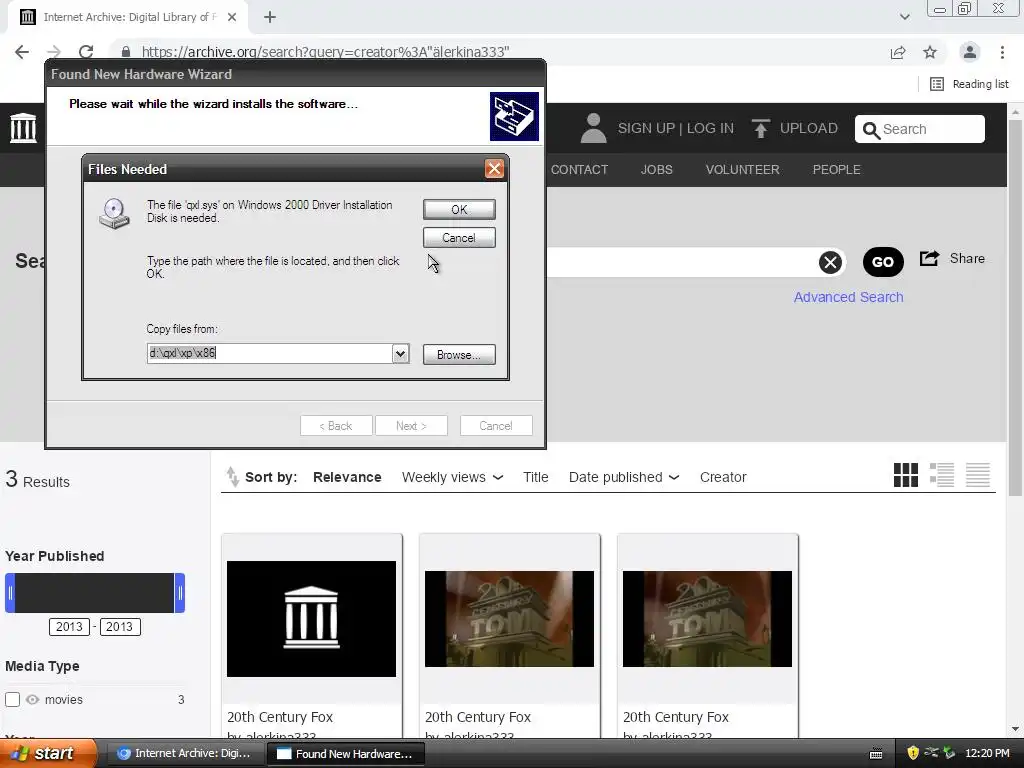Bookmark this page with the star
This screenshot has width=1024, height=768.
[x=930, y=52]
